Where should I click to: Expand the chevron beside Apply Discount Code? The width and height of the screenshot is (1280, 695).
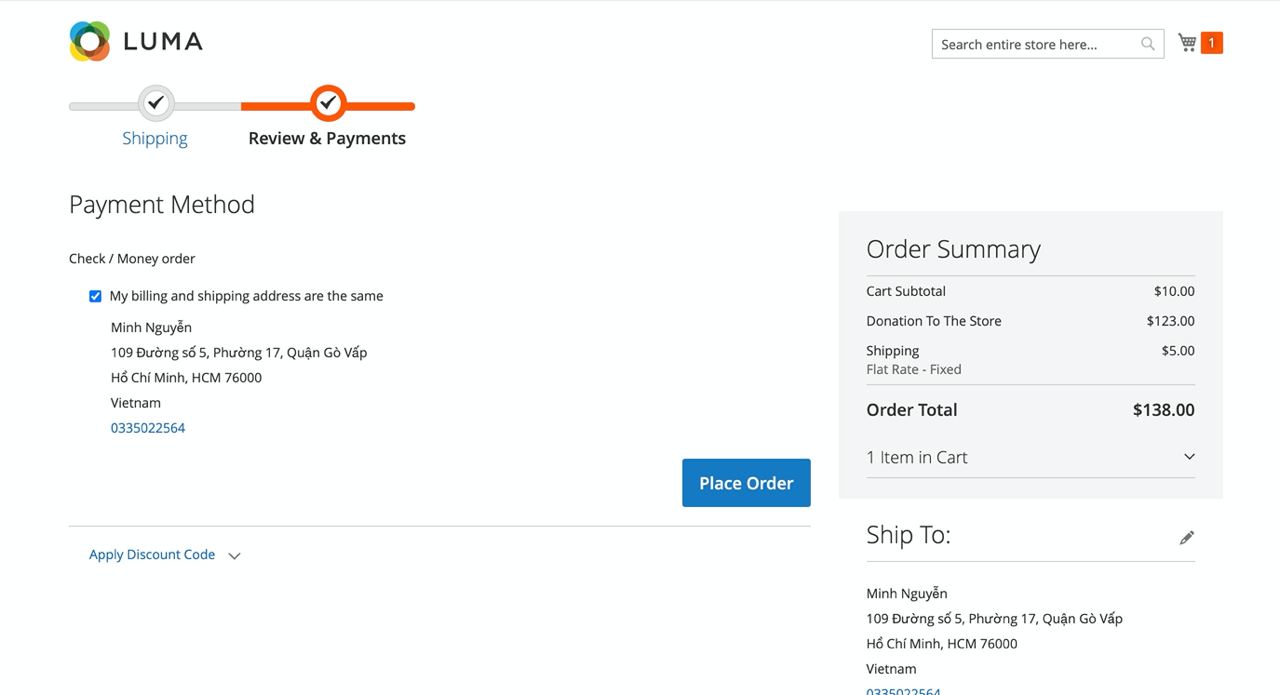(234, 556)
